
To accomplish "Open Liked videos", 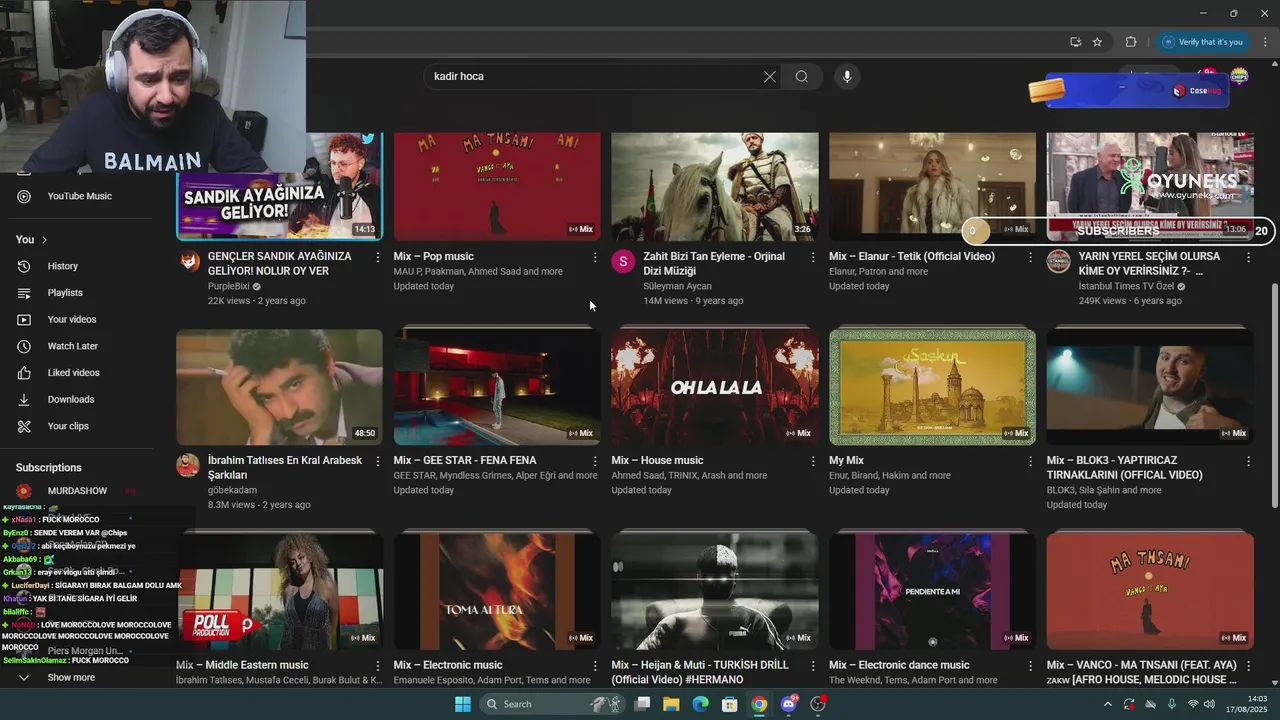I will point(74,373).
